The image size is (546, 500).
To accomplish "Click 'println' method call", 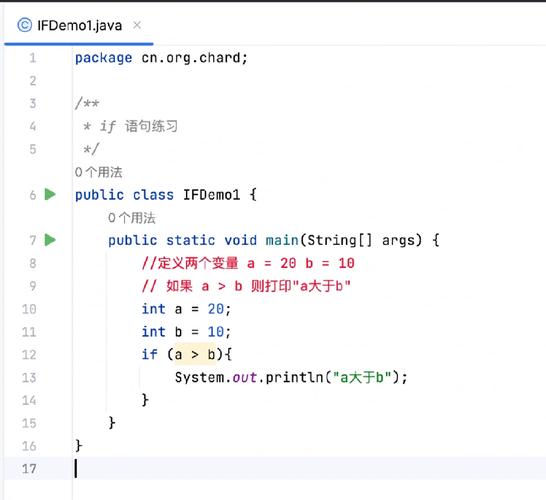I will [x=294, y=377].
